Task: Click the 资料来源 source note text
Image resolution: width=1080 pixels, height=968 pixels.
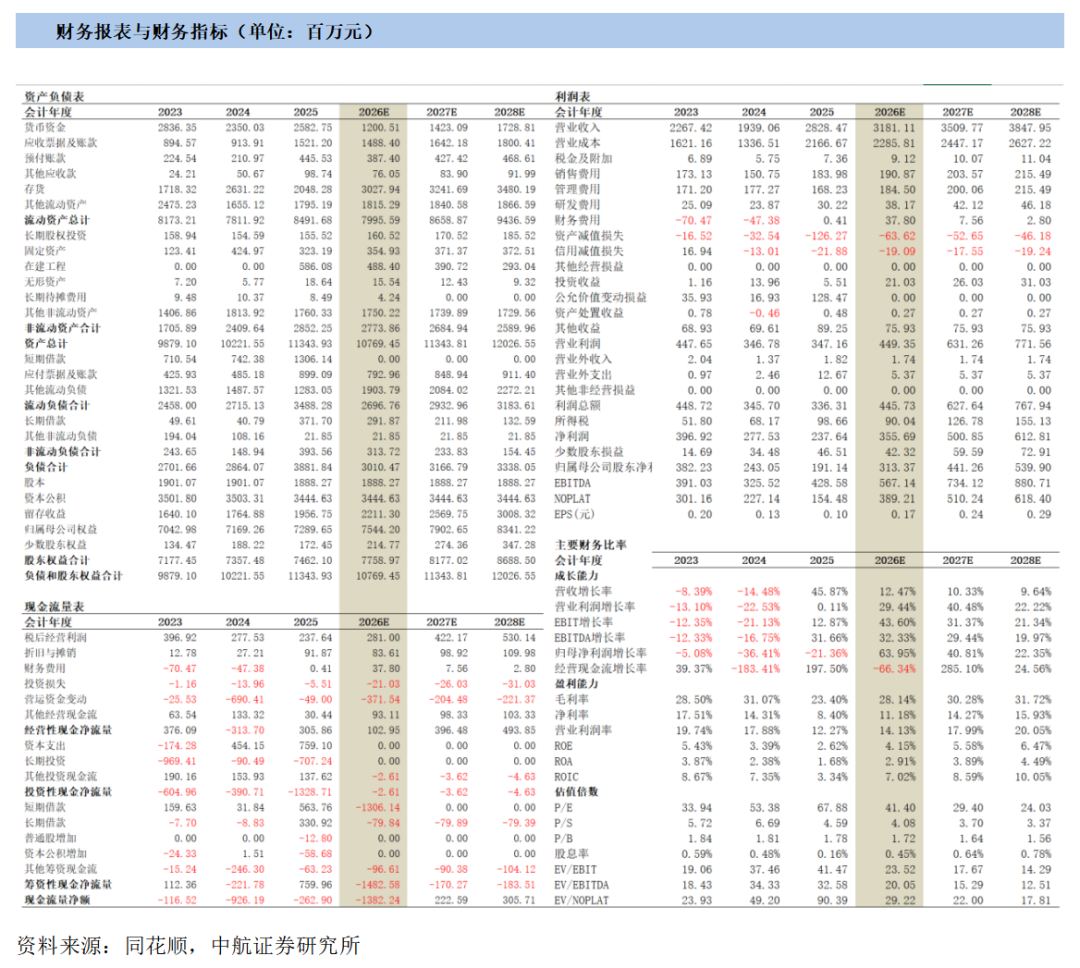Action: point(188,945)
